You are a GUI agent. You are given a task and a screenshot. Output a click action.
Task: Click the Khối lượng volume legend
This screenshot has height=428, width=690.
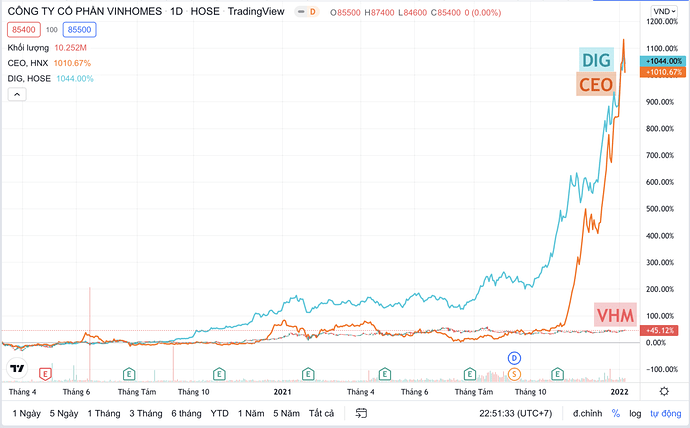pos(28,48)
